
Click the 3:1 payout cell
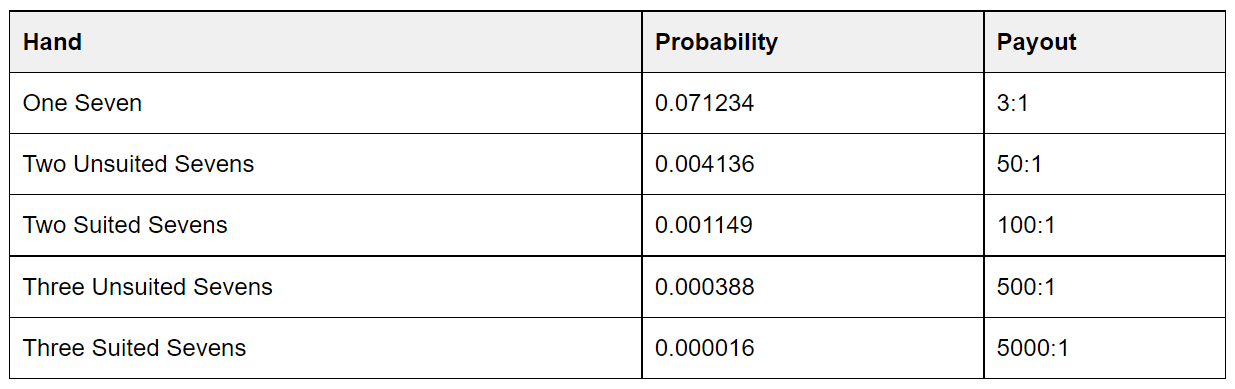(1105, 103)
